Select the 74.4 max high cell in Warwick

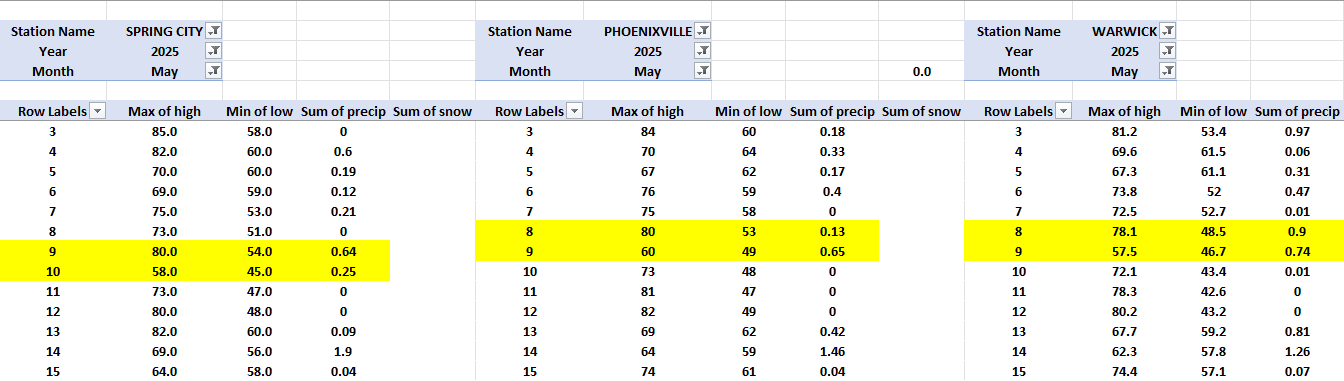1125,371
